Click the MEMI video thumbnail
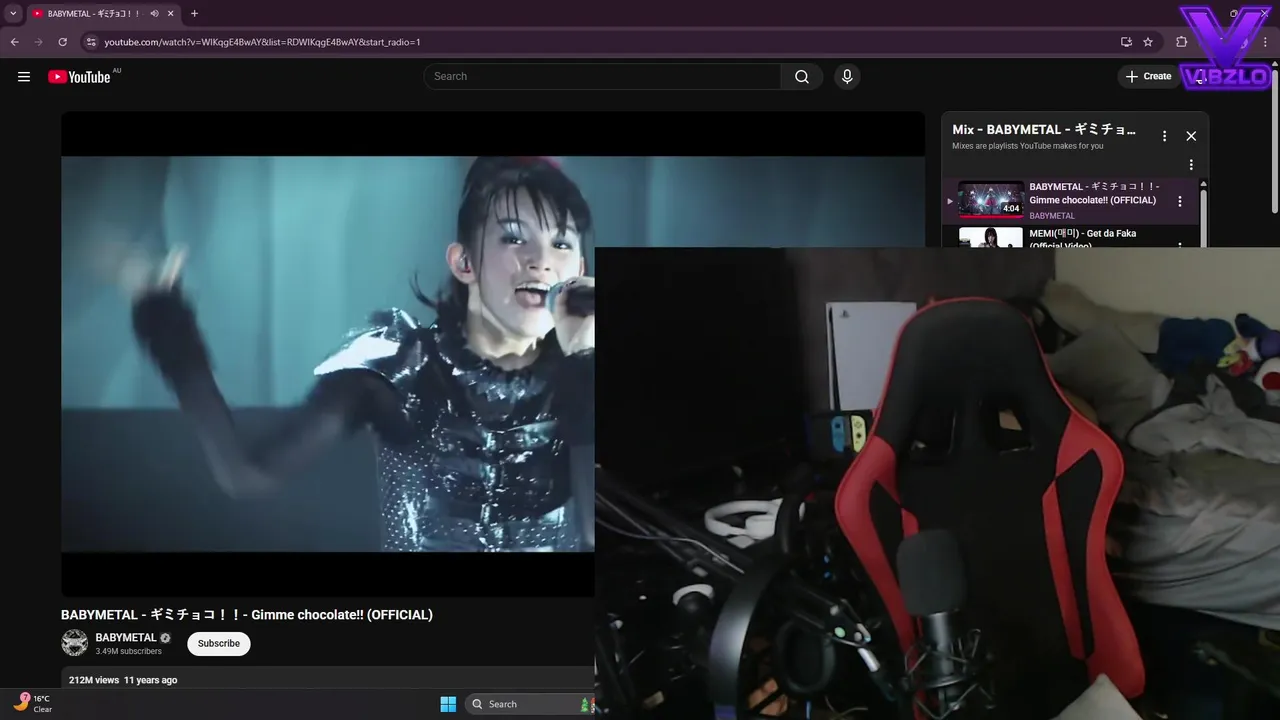 (991, 238)
